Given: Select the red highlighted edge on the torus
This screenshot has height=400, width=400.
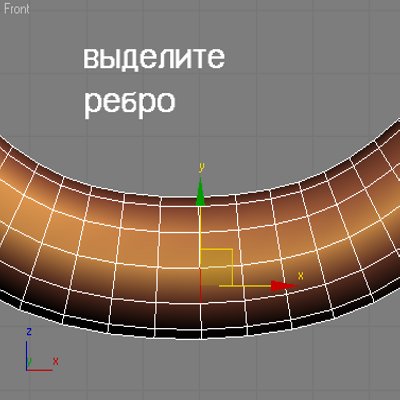Looking at the screenshot, I should (x=200, y=285).
